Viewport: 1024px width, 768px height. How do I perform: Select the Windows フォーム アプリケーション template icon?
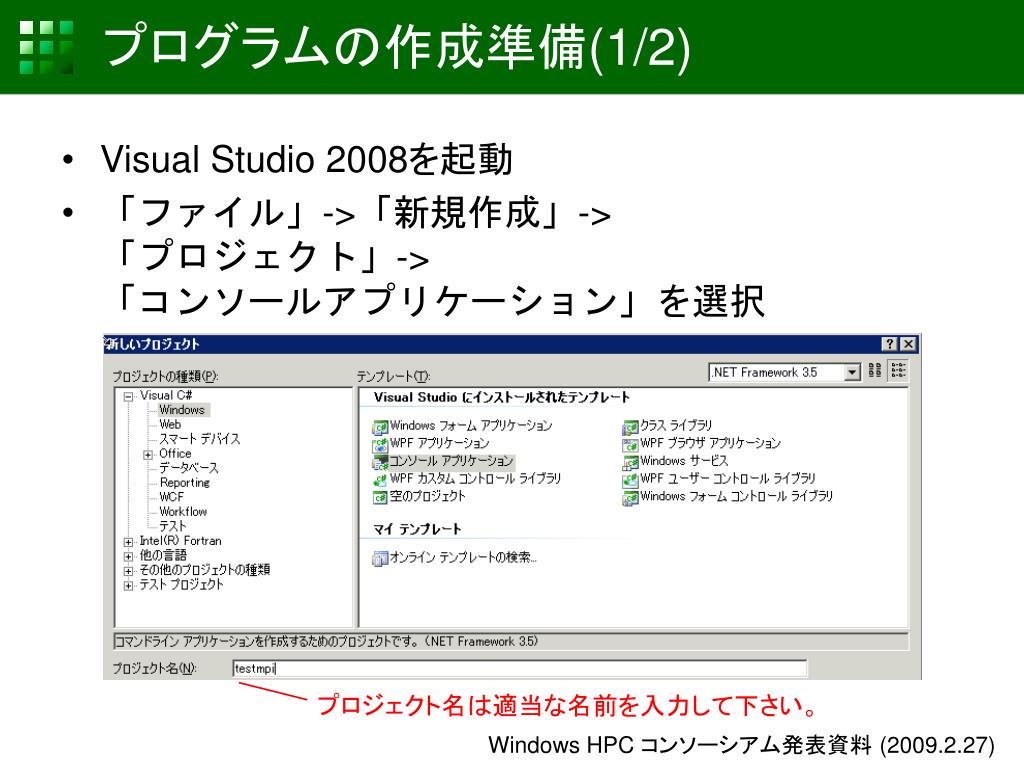pos(380,428)
